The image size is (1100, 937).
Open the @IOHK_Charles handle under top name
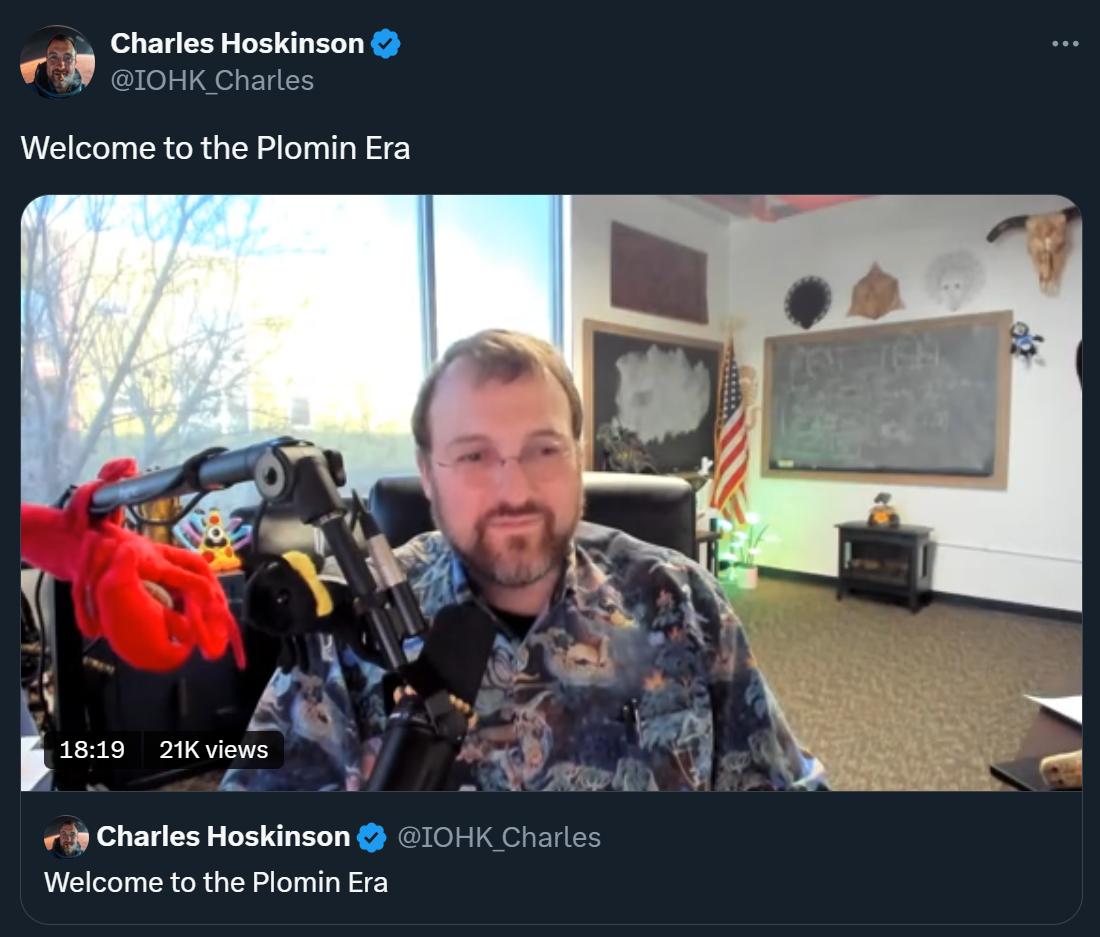(212, 81)
